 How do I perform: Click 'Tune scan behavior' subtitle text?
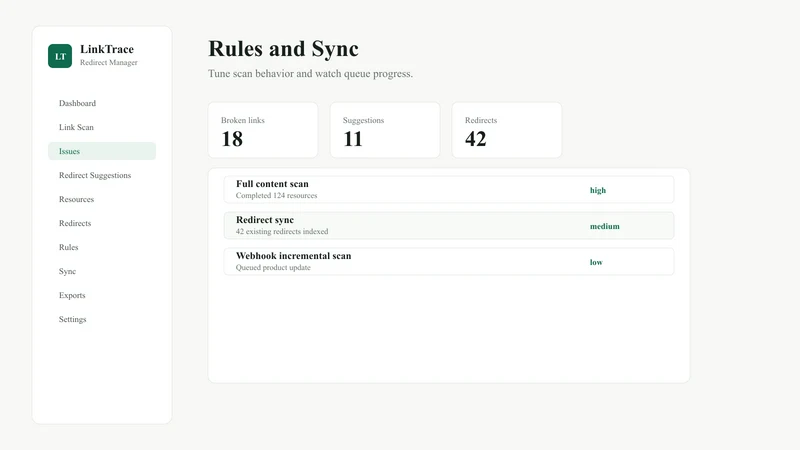310,73
